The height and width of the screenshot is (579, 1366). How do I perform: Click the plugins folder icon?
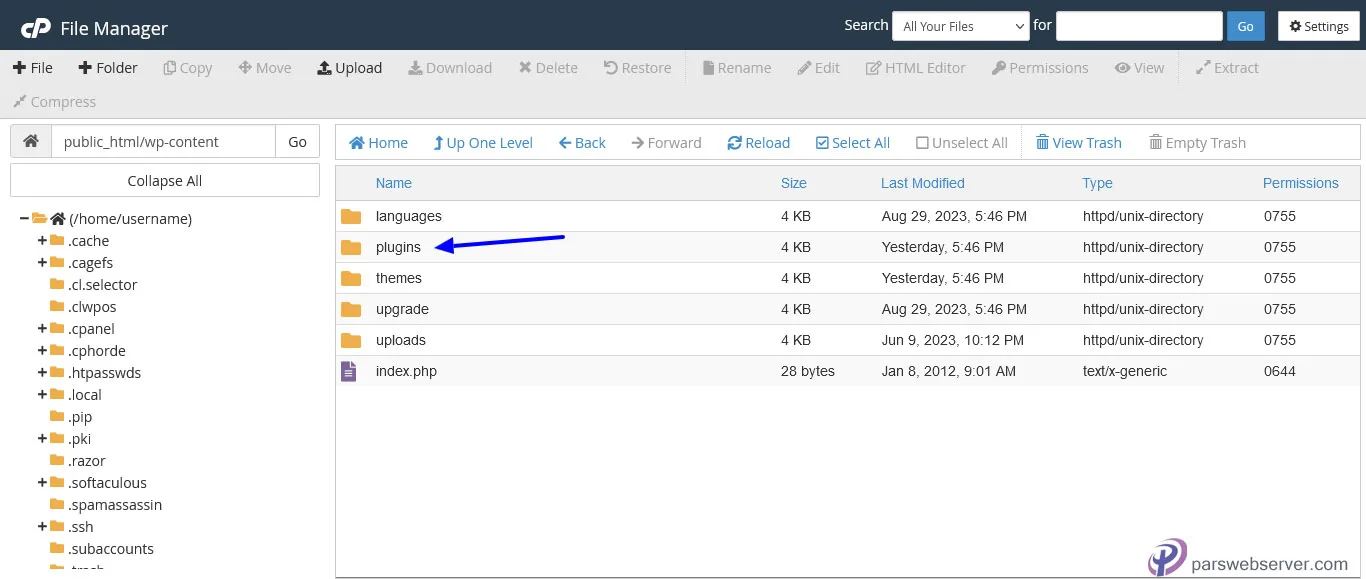351,247
